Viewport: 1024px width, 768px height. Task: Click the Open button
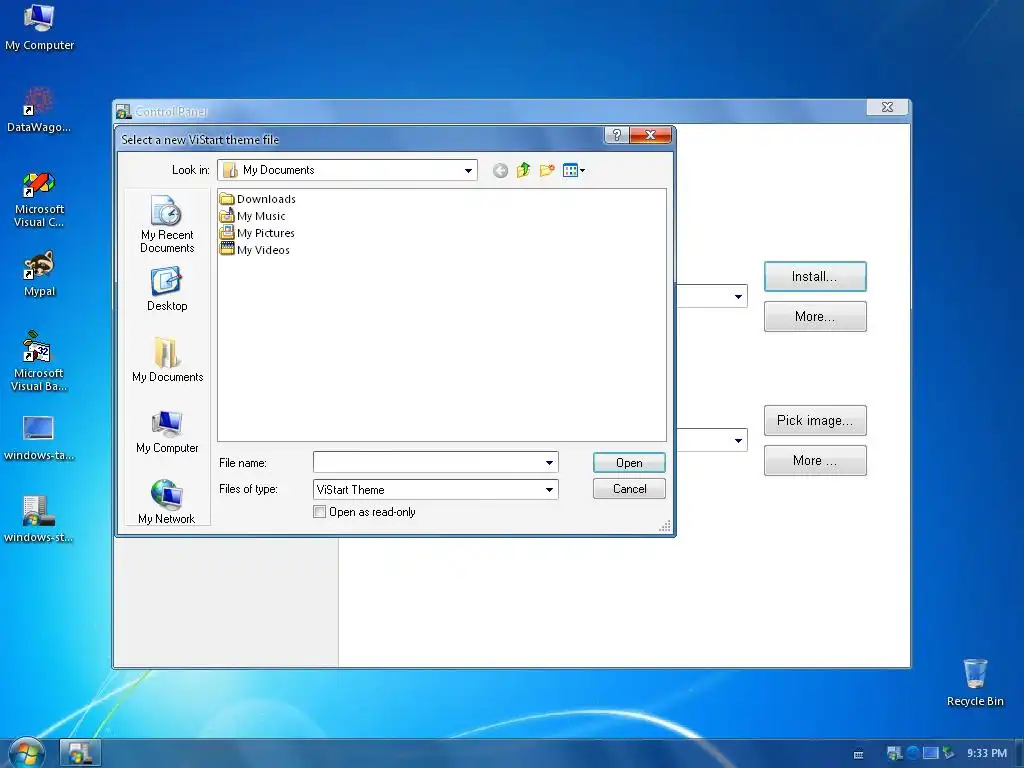point(629,462)
